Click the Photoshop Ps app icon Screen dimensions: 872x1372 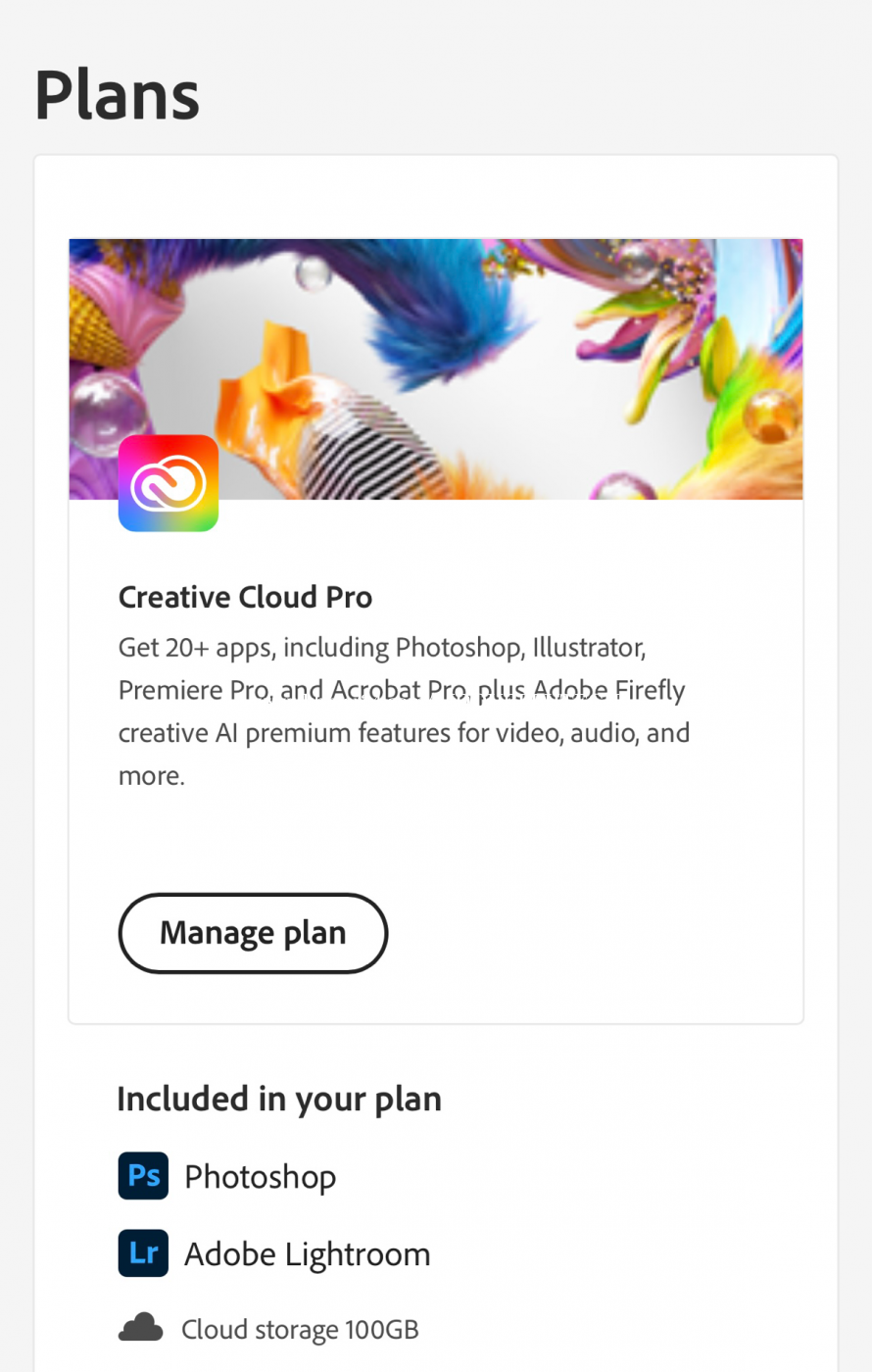(143, 1176)
